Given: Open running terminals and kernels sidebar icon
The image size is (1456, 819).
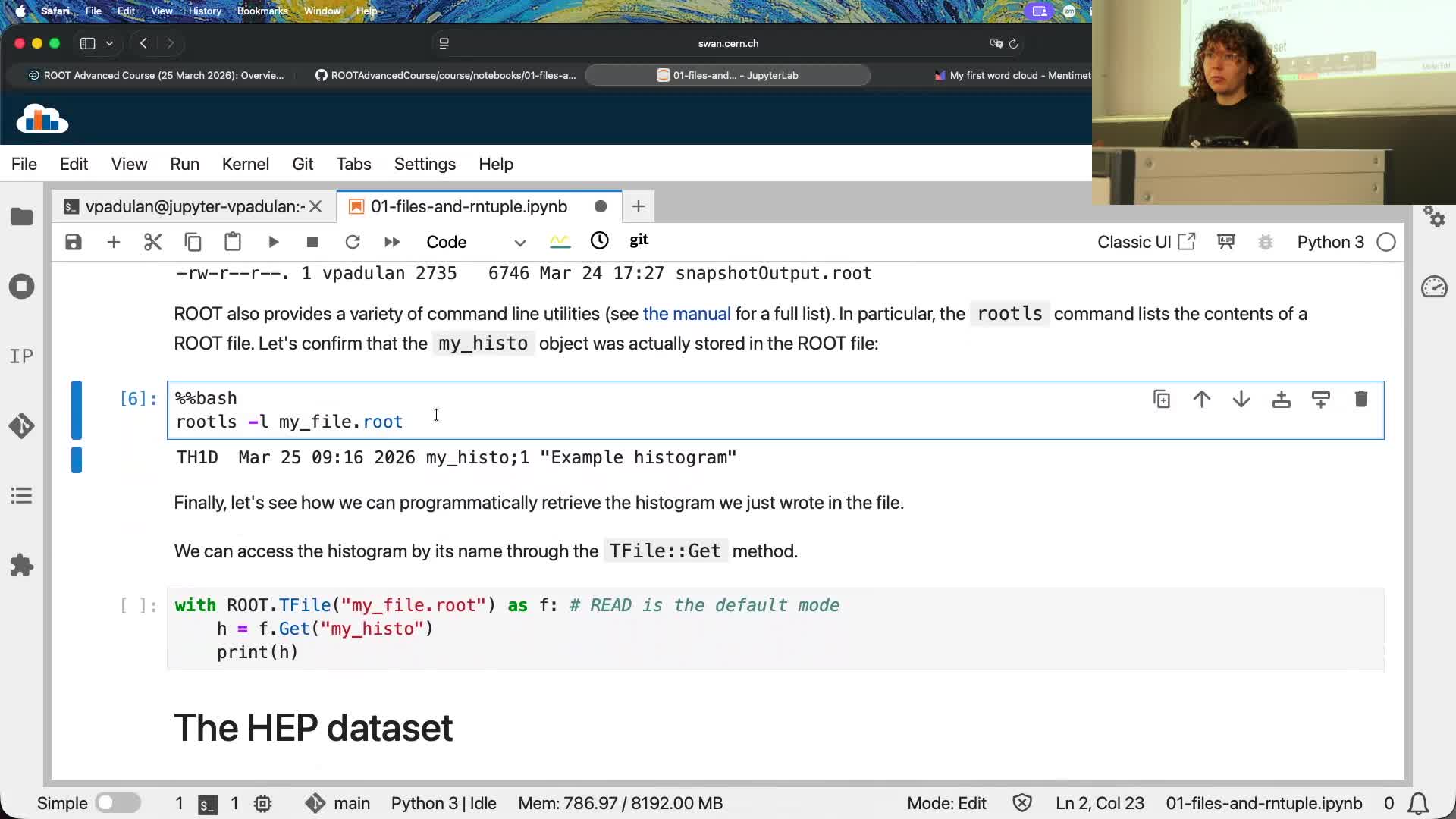Looking at the screenshot, I should tap(22, 287).
